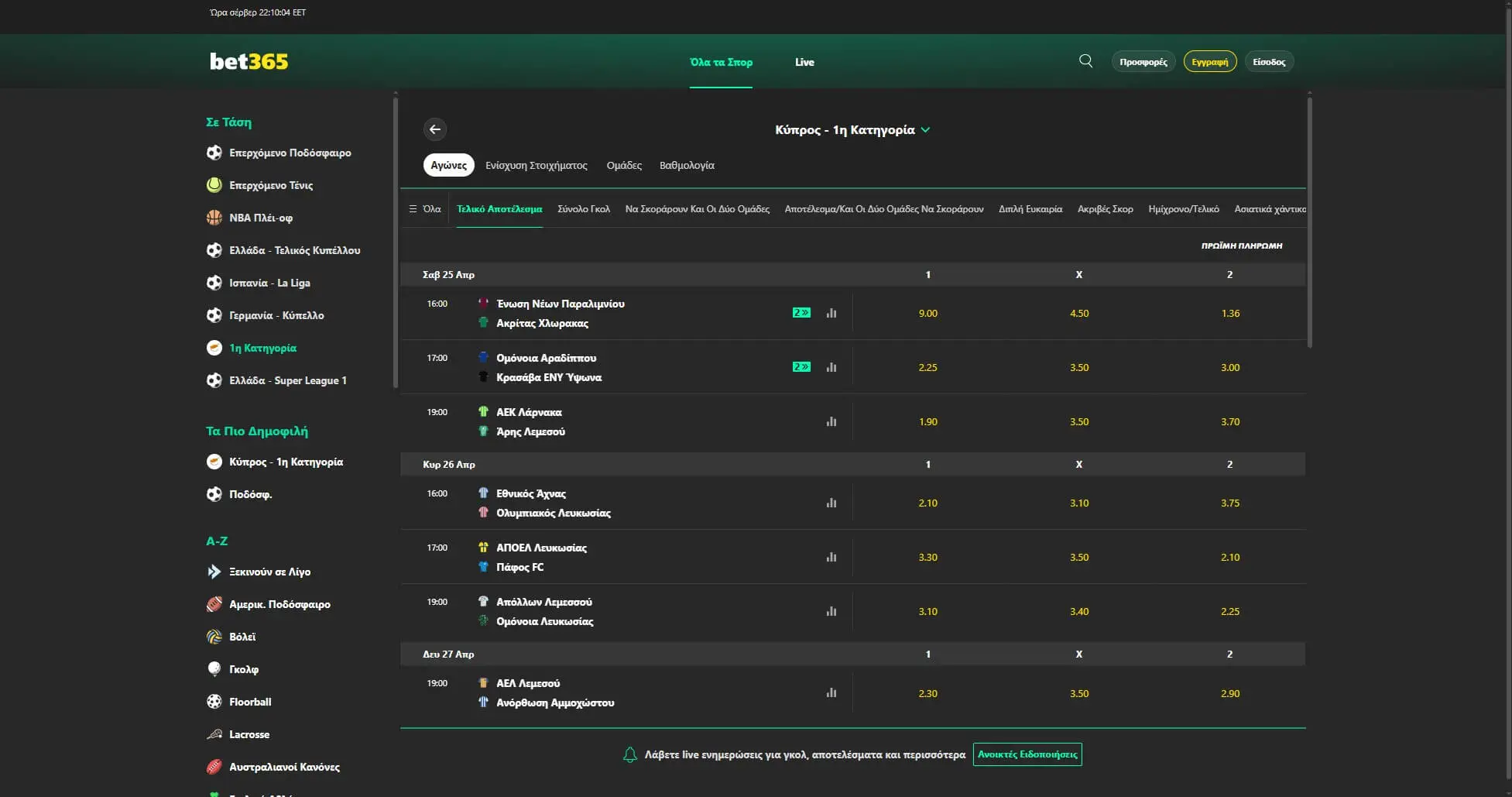1512x797 pixels.
Task: Open stats icon for ΑΠΟΕΛ Λευκωσίας match
Action: click(x=831, y=557)
